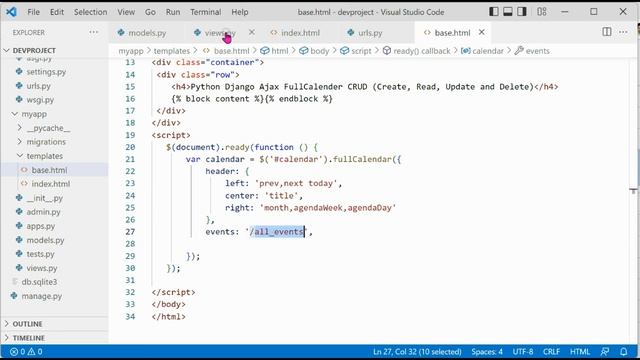Toggle the secondary side bar layout icon
The image size is (640, 360).
[521, 12]
